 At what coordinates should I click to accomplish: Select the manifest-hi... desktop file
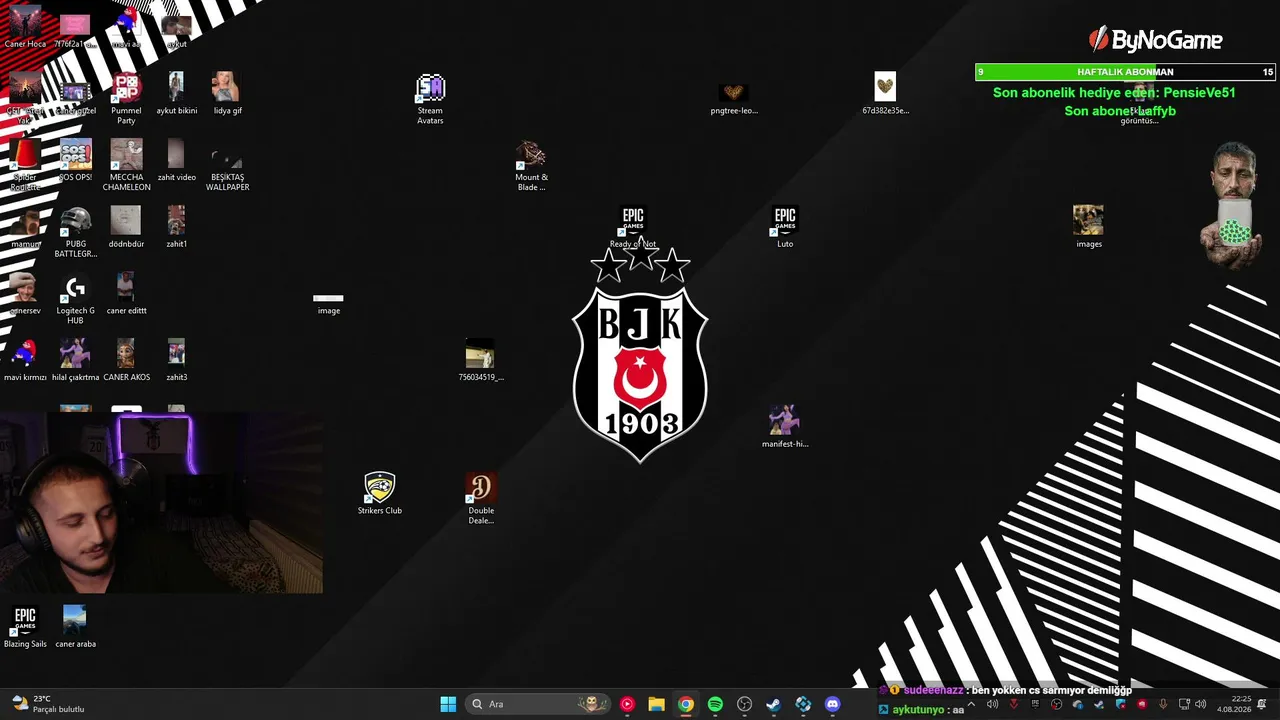coord(785,427)
